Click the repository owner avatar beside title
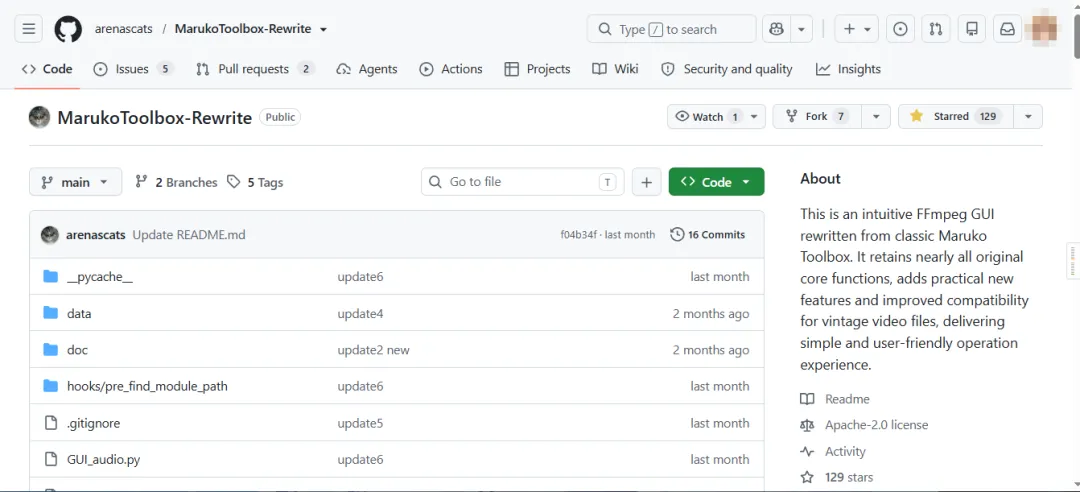 coord(39,117)
